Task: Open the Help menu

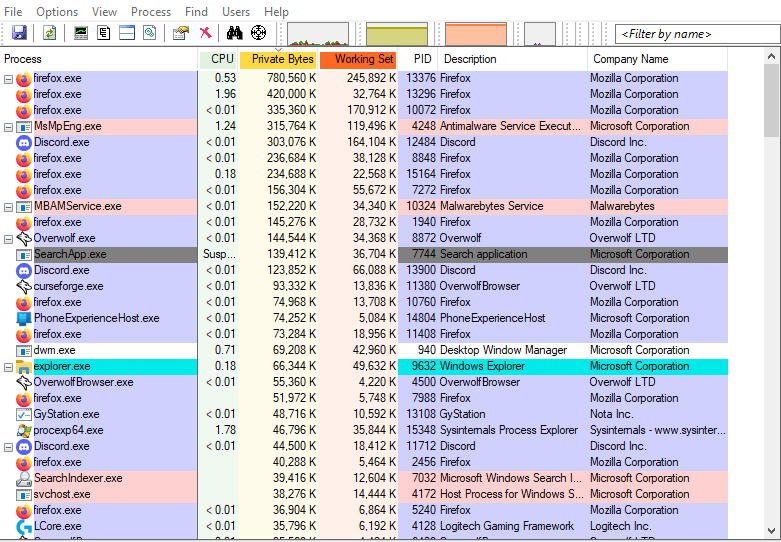Action: pos(276,11)
